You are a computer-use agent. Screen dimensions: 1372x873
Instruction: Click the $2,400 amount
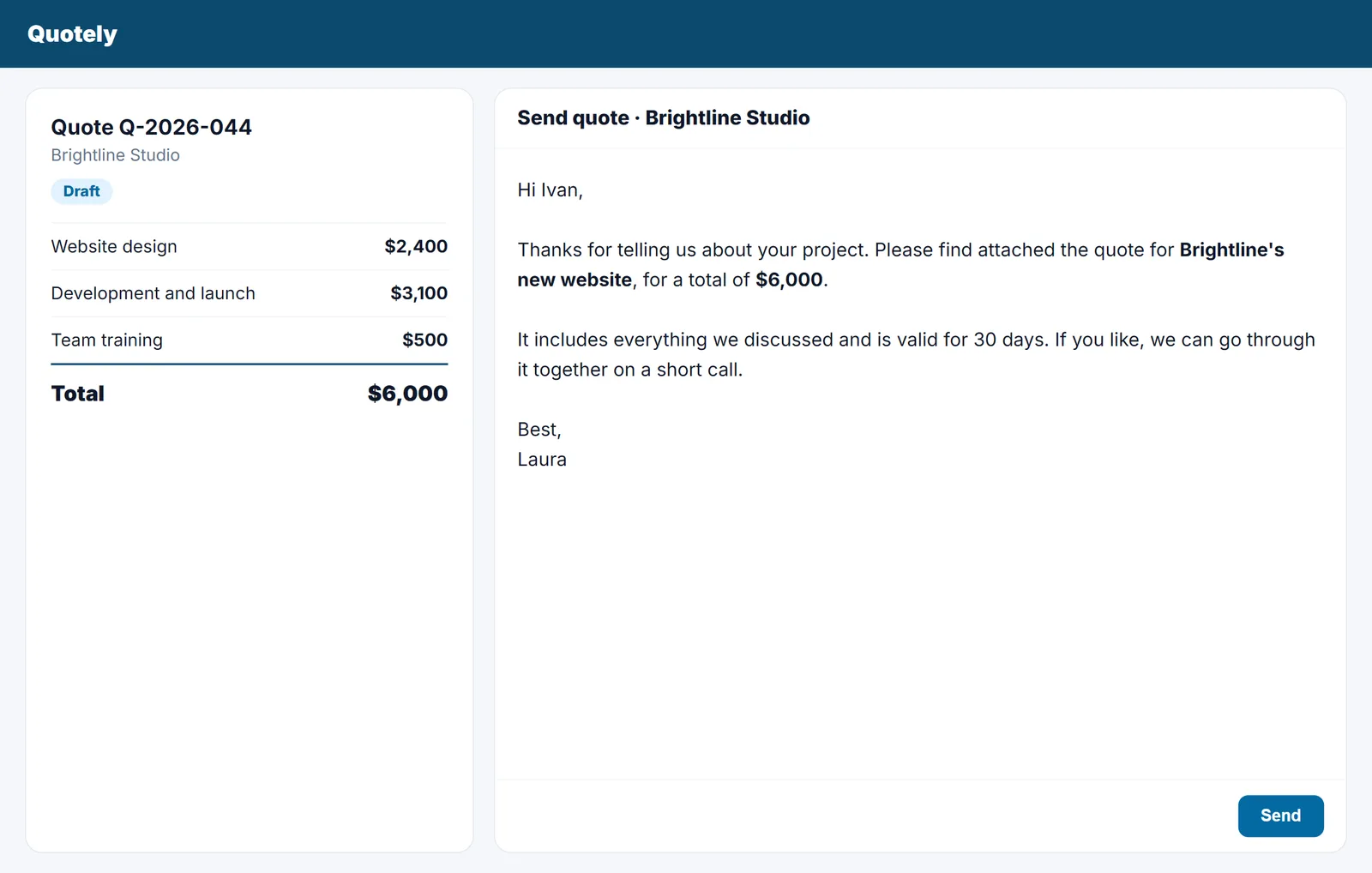416,247
